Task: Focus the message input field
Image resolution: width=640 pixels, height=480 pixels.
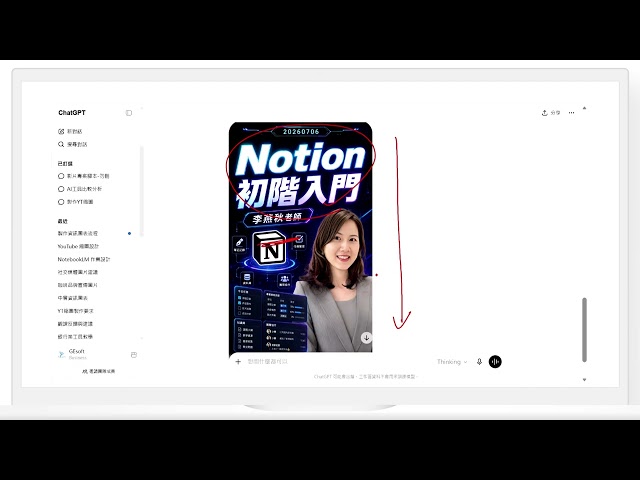Action: pyautogui.click(x=339, y=362)
